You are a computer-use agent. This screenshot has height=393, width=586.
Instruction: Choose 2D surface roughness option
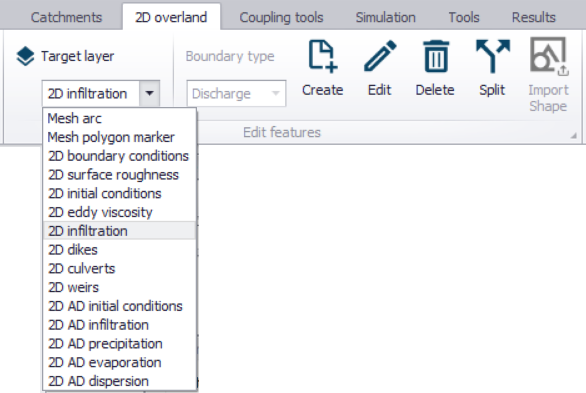[120, 174]
